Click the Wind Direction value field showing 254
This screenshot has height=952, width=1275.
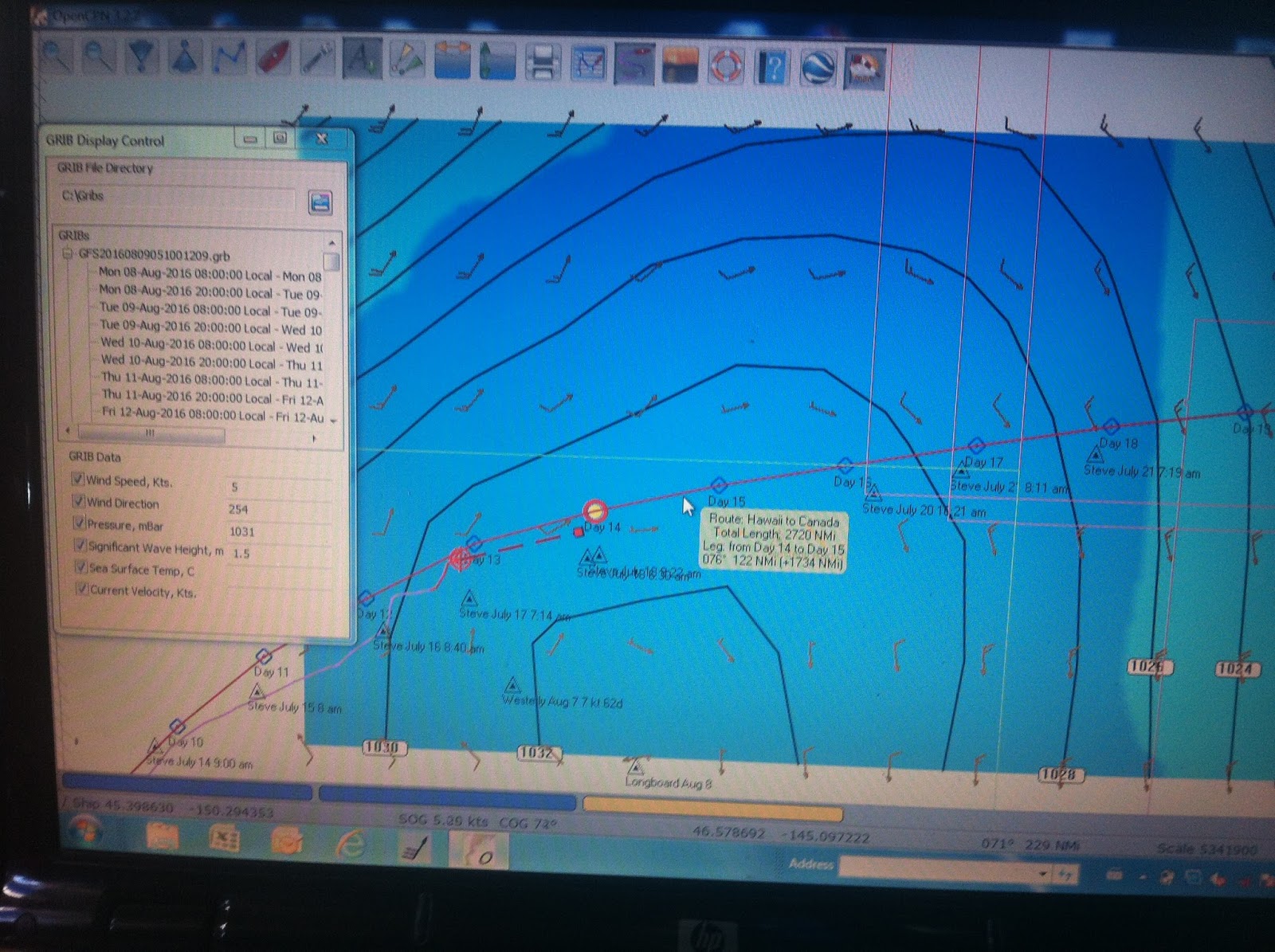(279, 509)
